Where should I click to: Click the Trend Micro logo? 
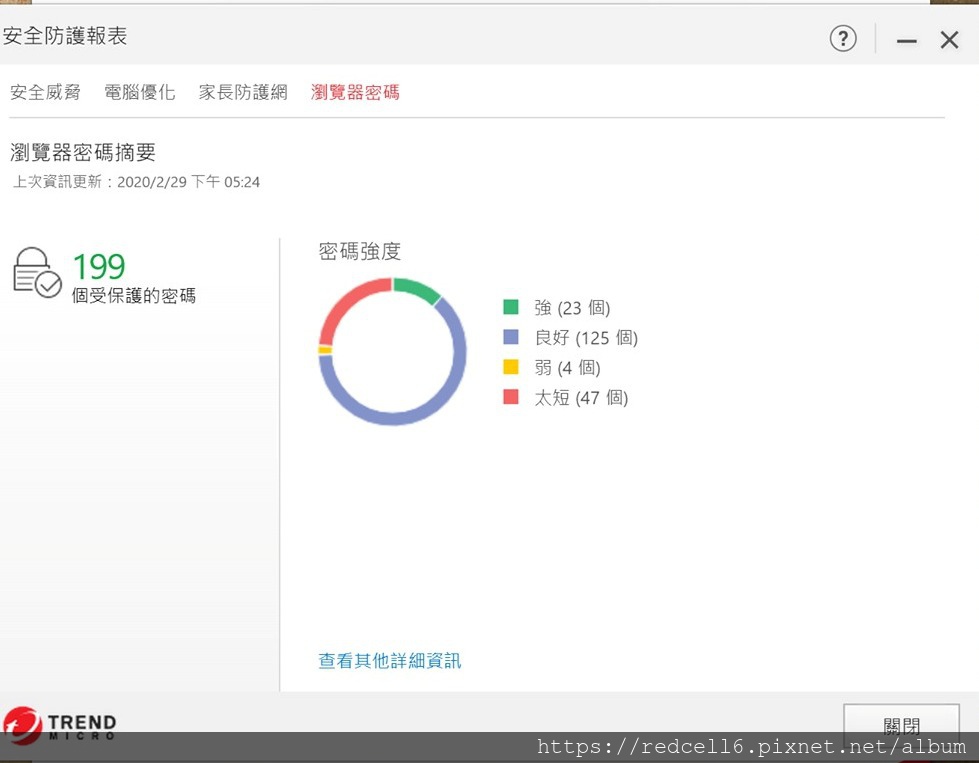tap(60, 726)
